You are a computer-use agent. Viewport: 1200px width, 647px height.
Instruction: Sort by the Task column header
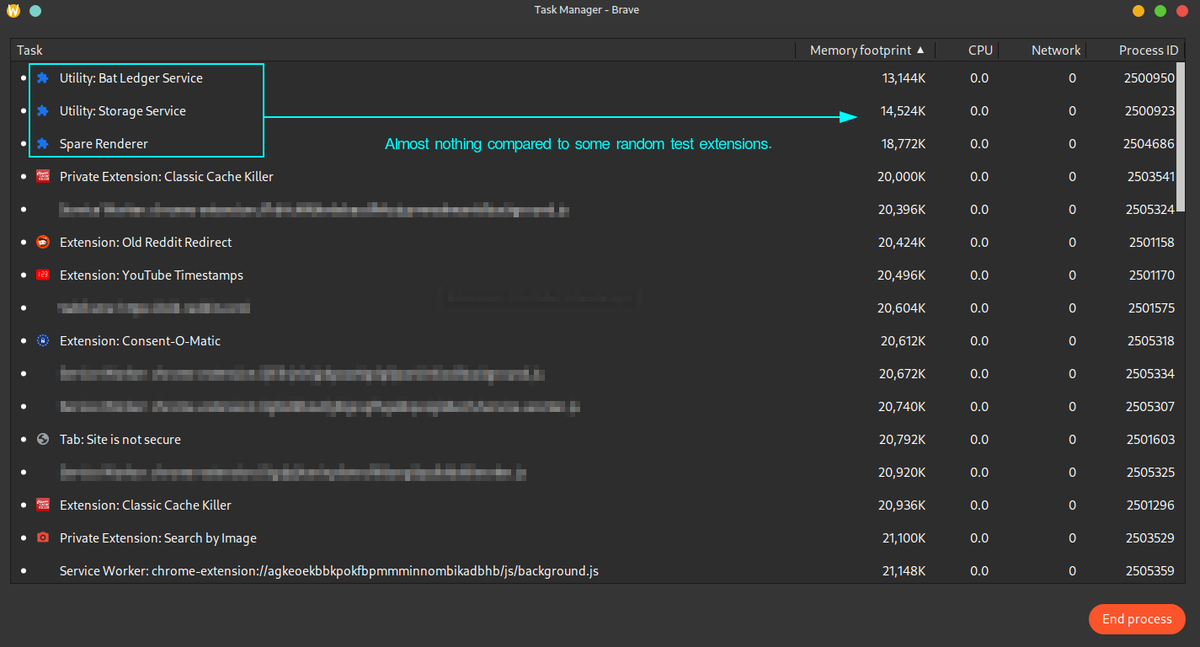click(403, 50)
